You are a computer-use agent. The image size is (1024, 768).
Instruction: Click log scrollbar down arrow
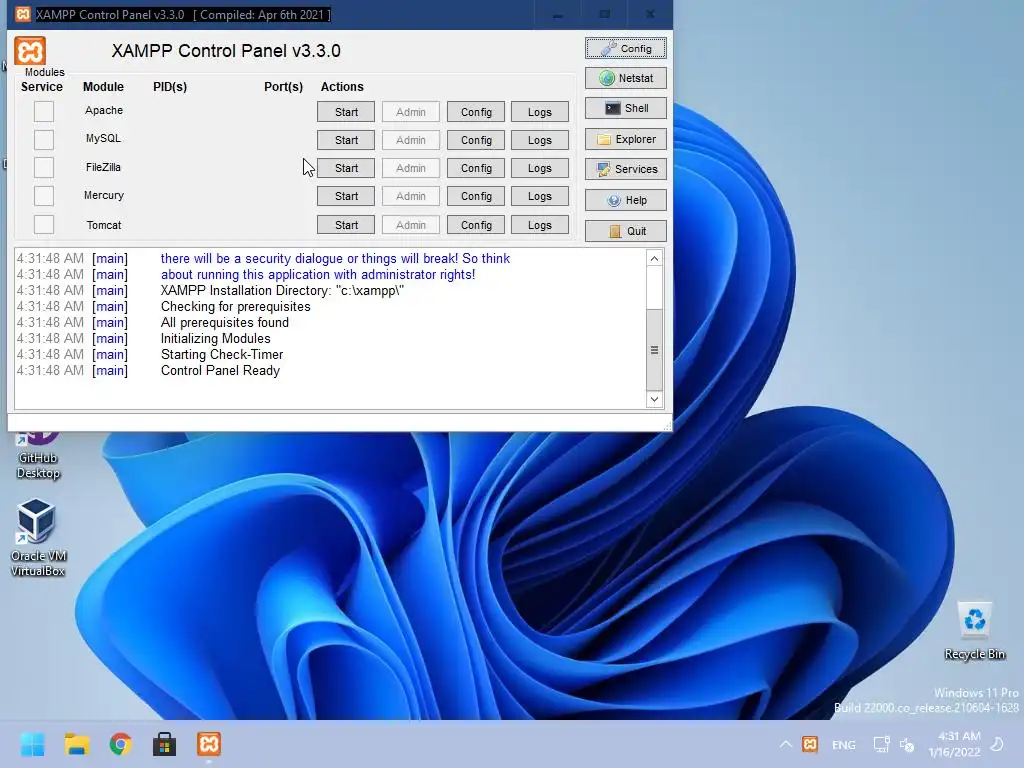(654, 399)
